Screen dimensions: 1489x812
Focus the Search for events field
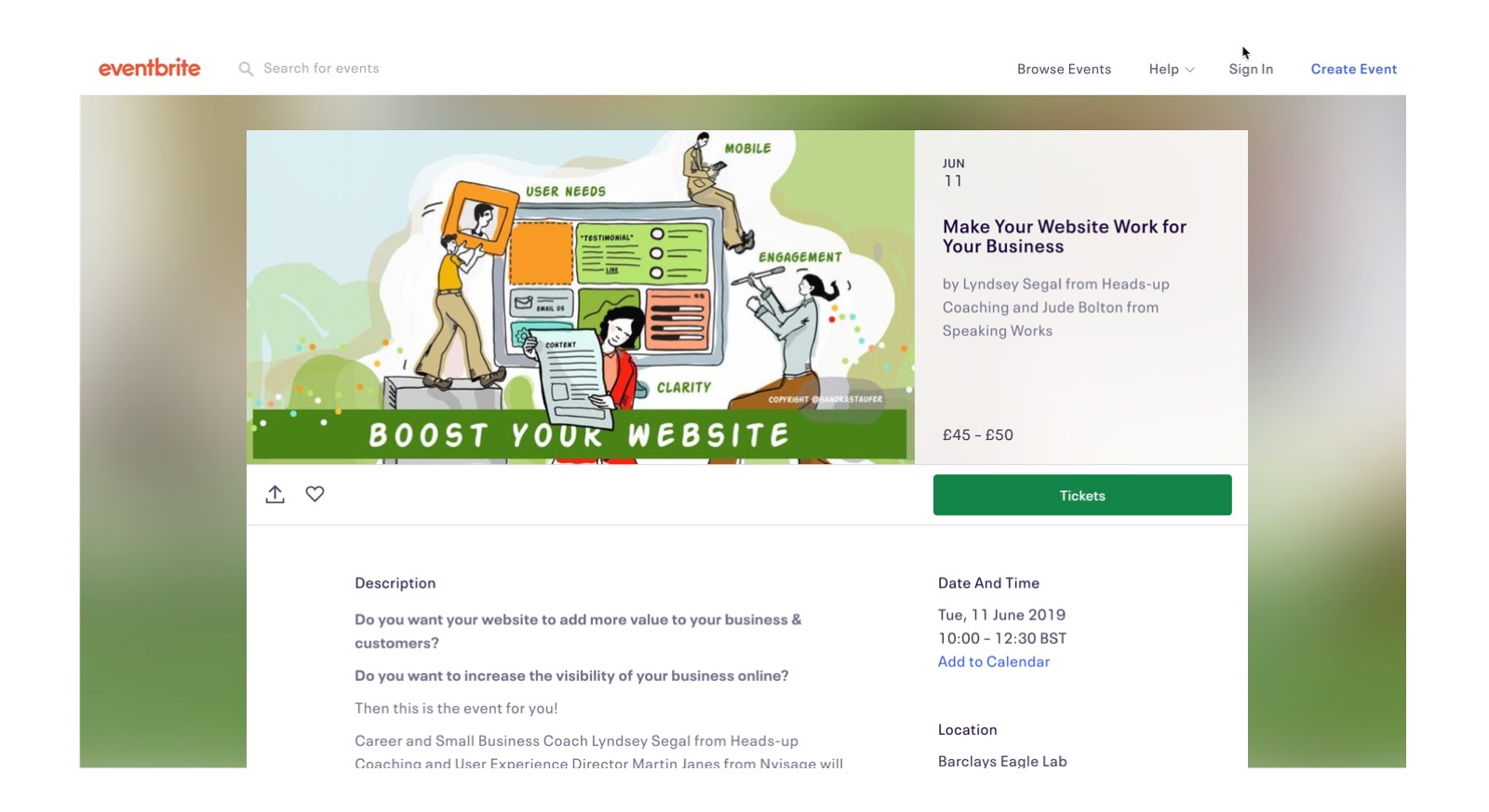321,69
